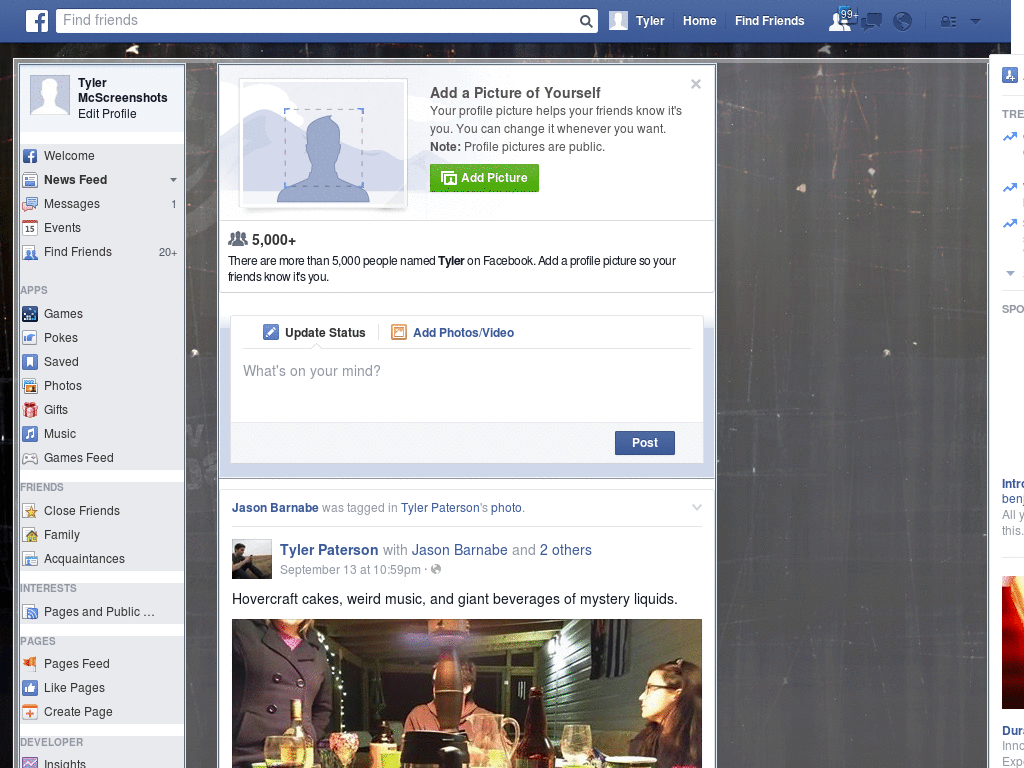
Task: Open Home in the top bar
Action: click(x=699, y=21)
